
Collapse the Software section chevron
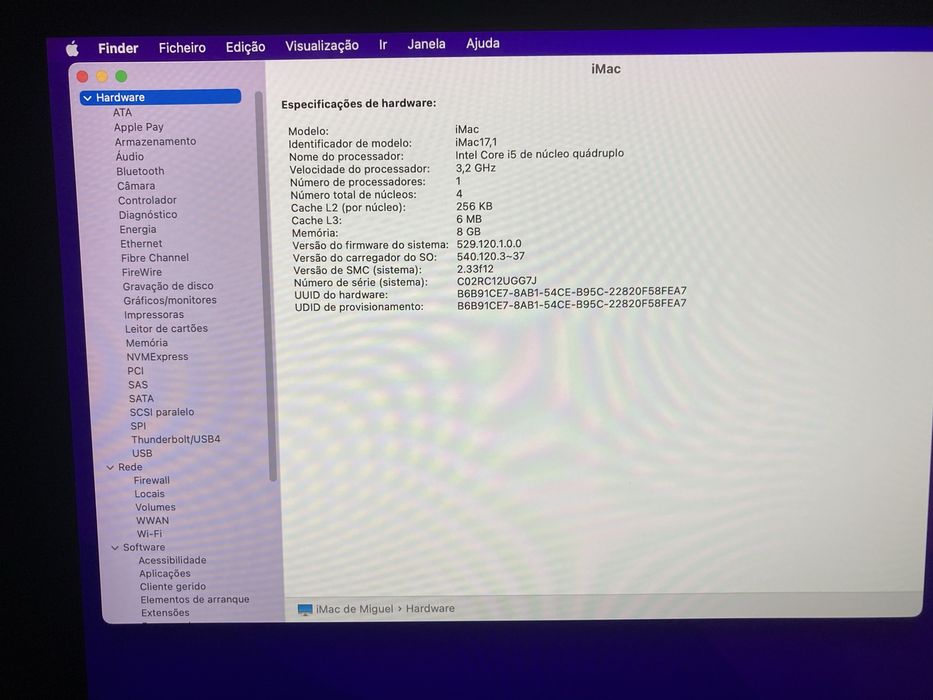(115, 548)
